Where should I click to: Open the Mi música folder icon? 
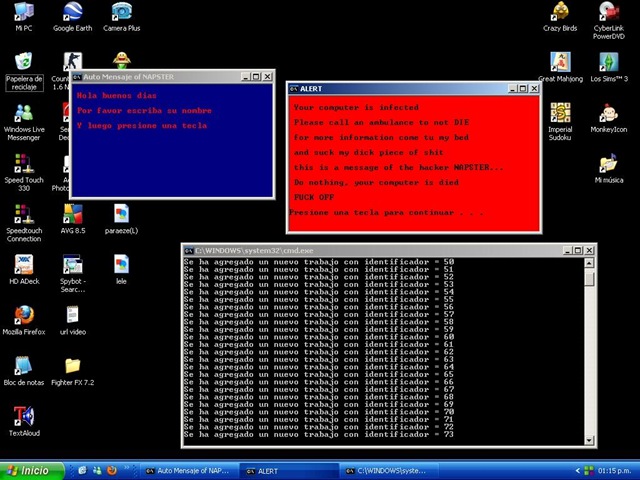[609, 168]
